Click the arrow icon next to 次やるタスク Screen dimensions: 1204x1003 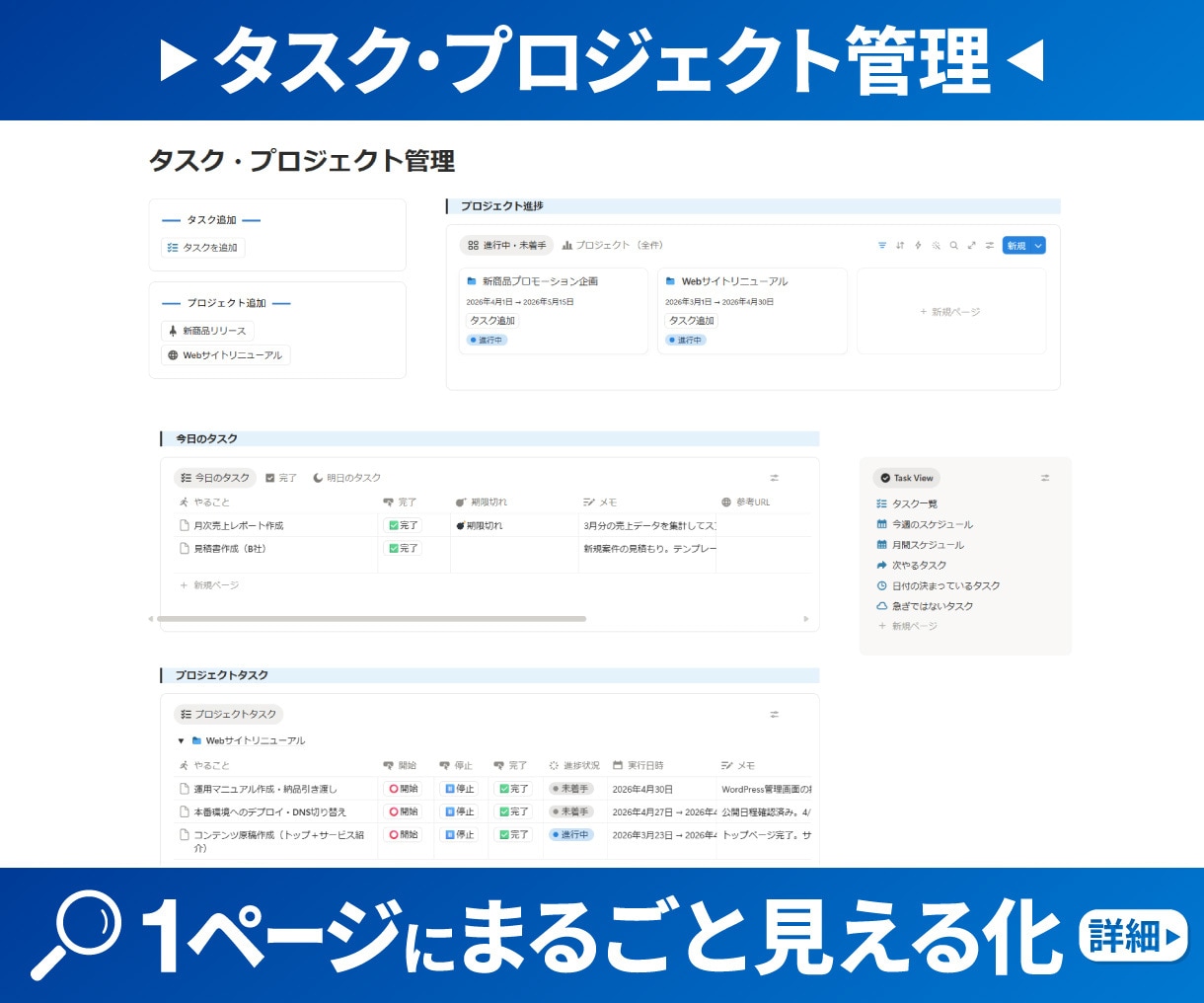(882, 566)
